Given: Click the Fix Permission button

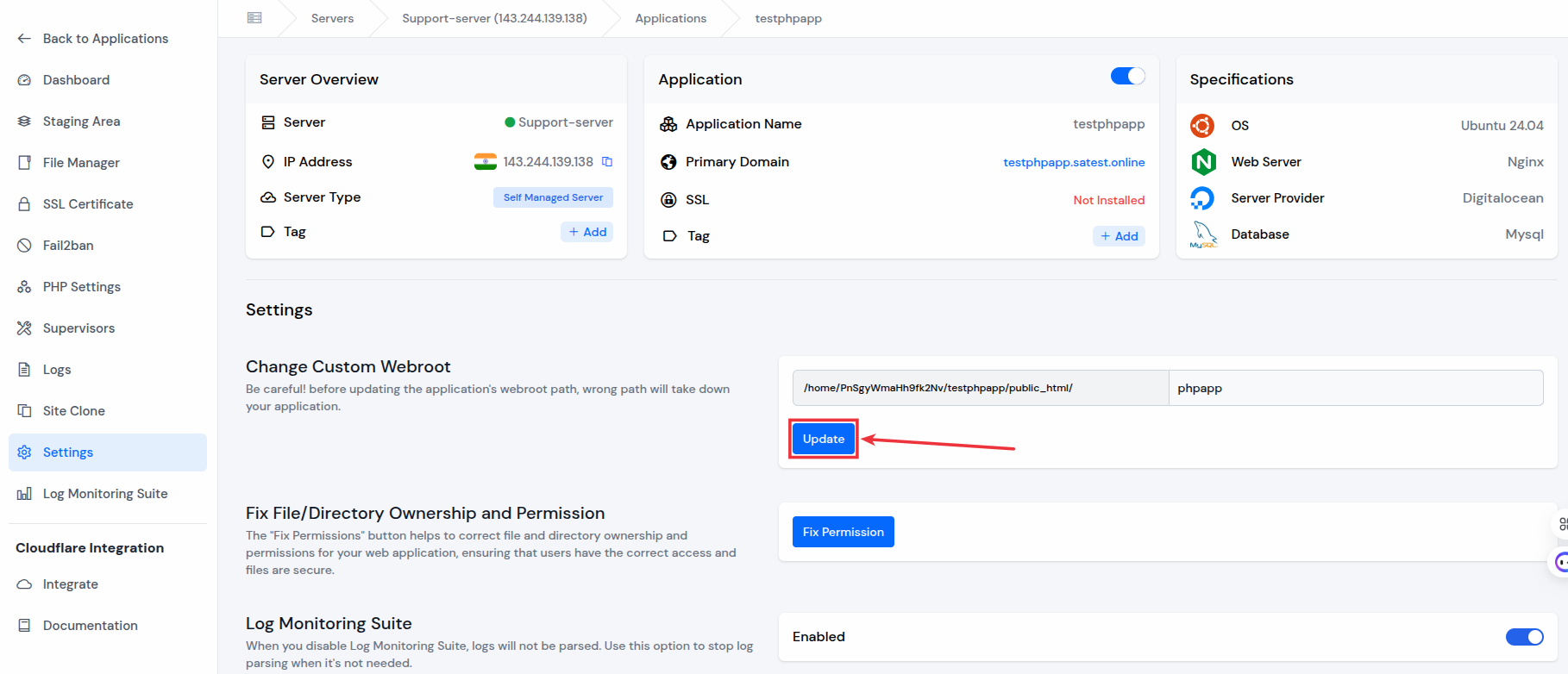Looking at the screenshot, I should tap(844, 532).
